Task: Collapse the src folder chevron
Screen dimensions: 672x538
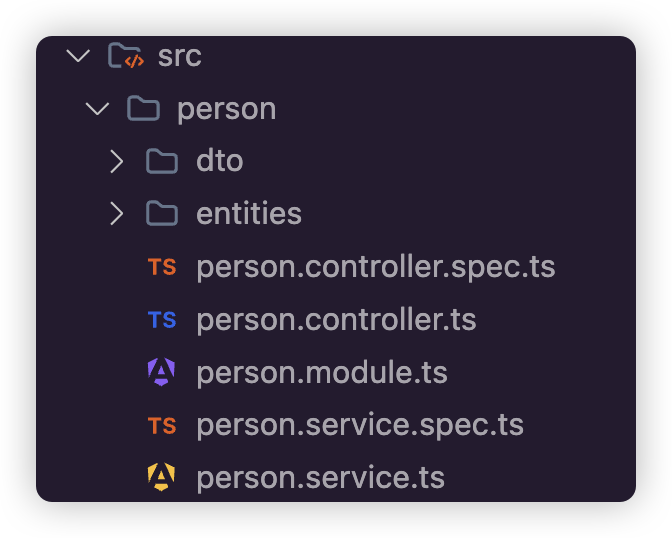Action: [78, 56]
